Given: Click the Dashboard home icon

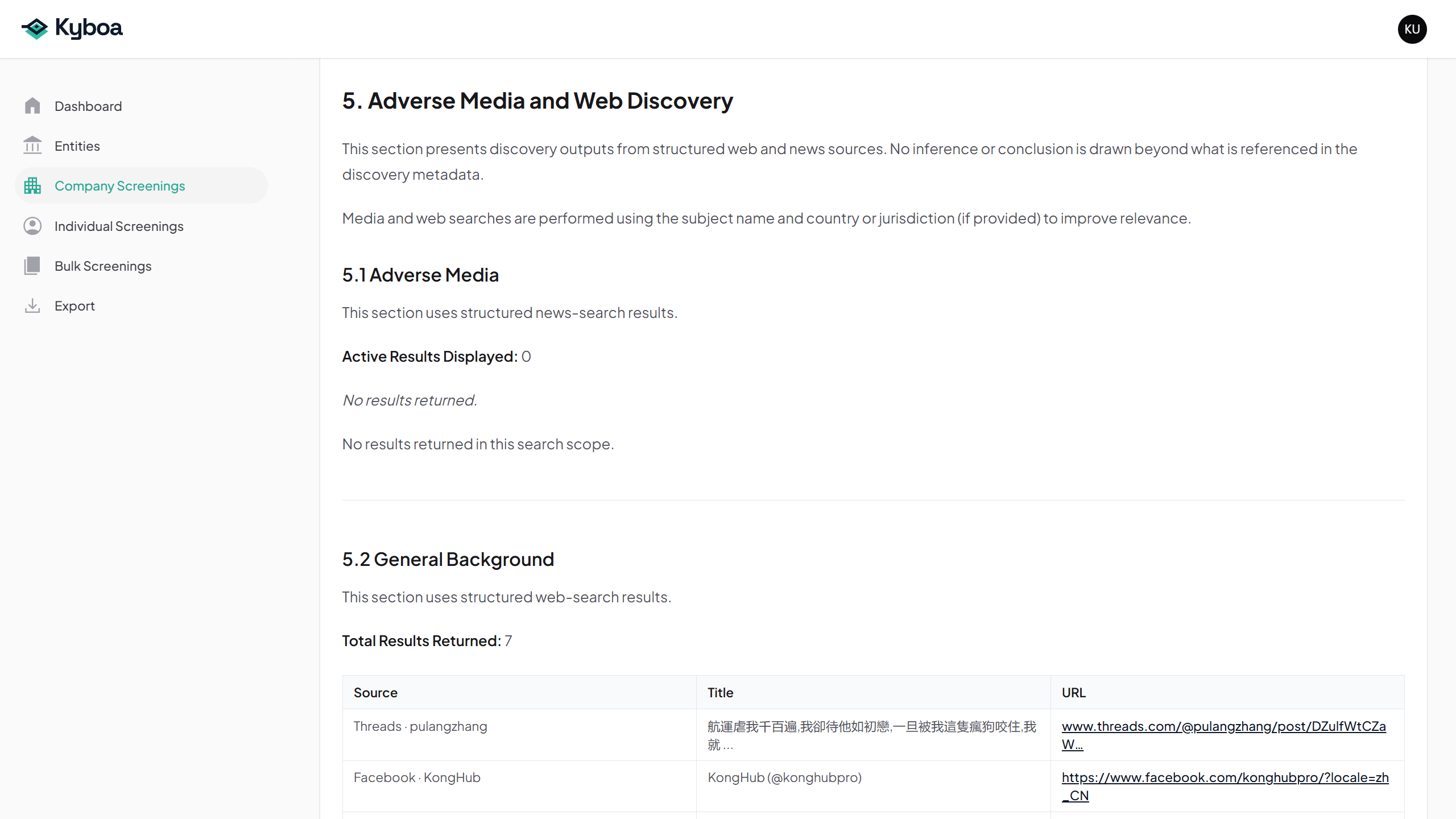Looking at the screenshot, I should coord(32,106).
